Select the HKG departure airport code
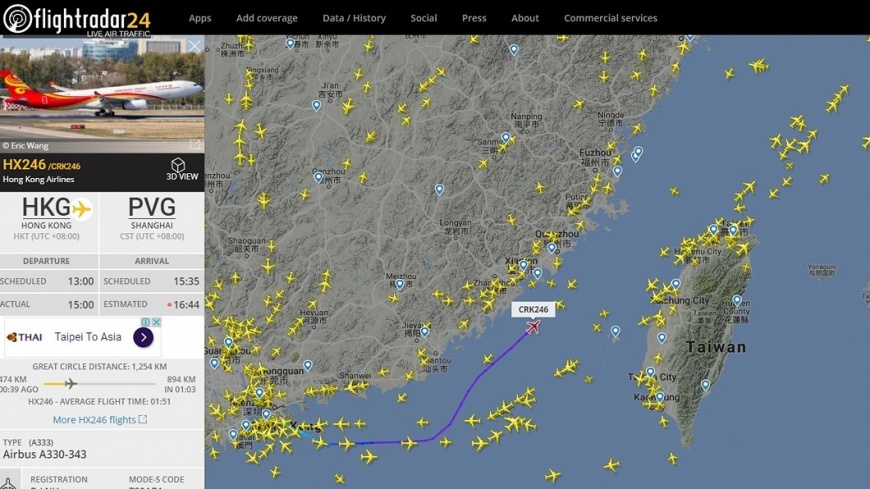Screen dimensions: 870x489 coord(46,208)
